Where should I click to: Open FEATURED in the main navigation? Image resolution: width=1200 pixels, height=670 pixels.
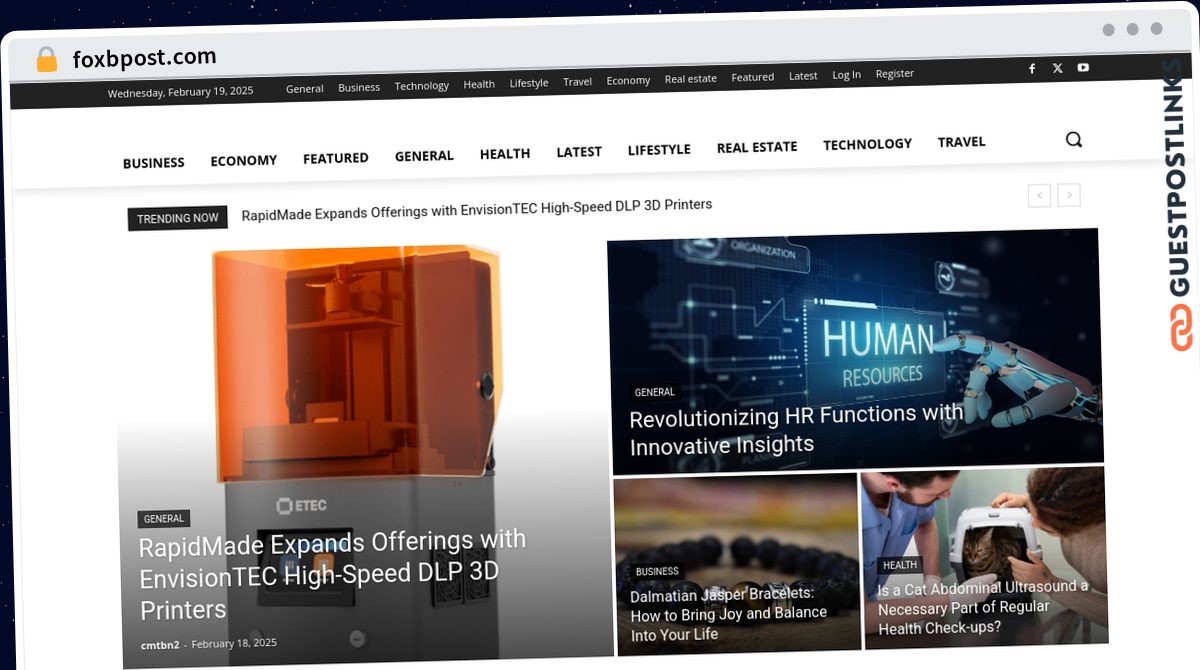point(336,158)
